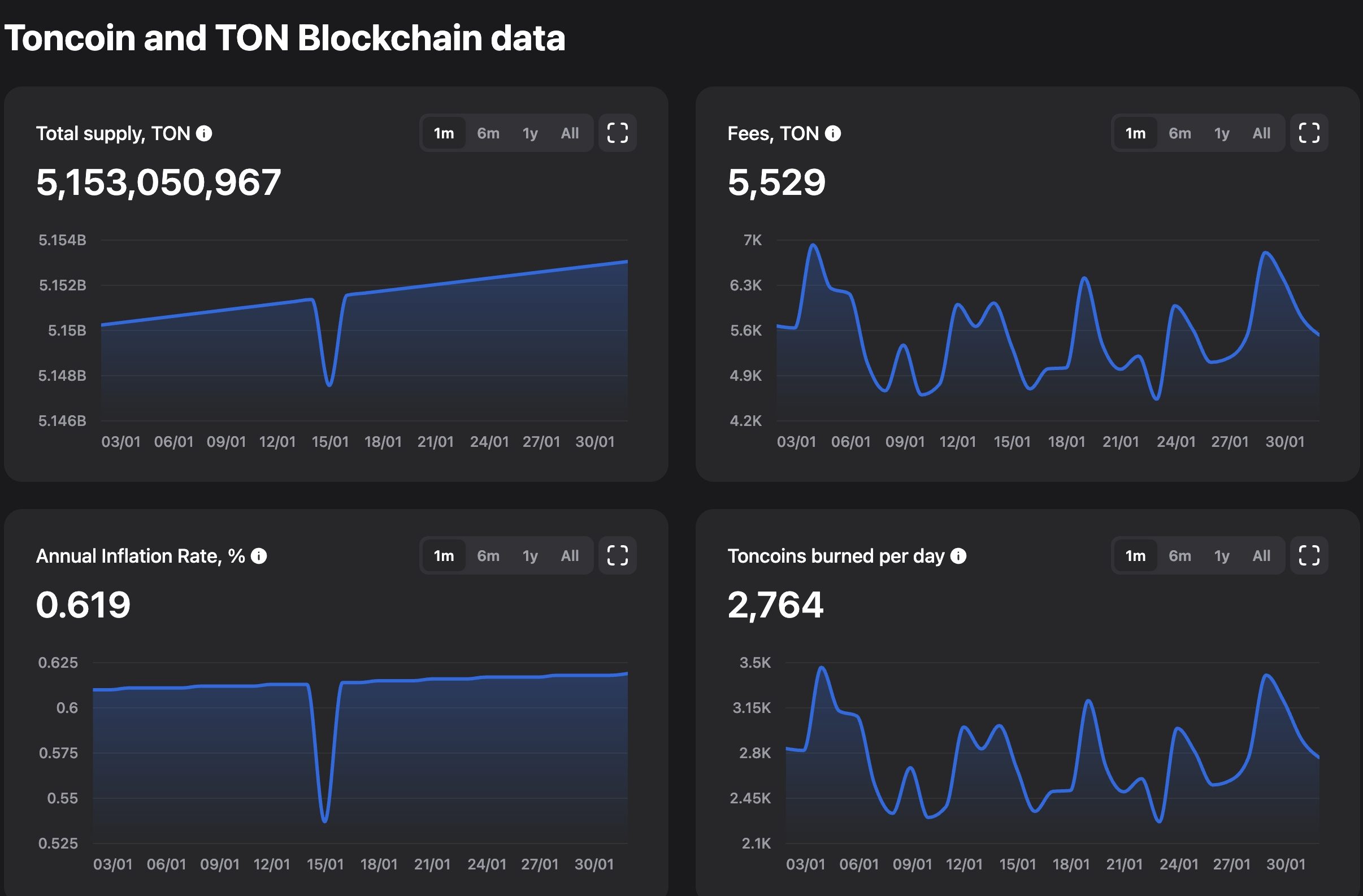Select 6m range on Toncoins burned chart

pyautogui.click(x=1180, y=555)
